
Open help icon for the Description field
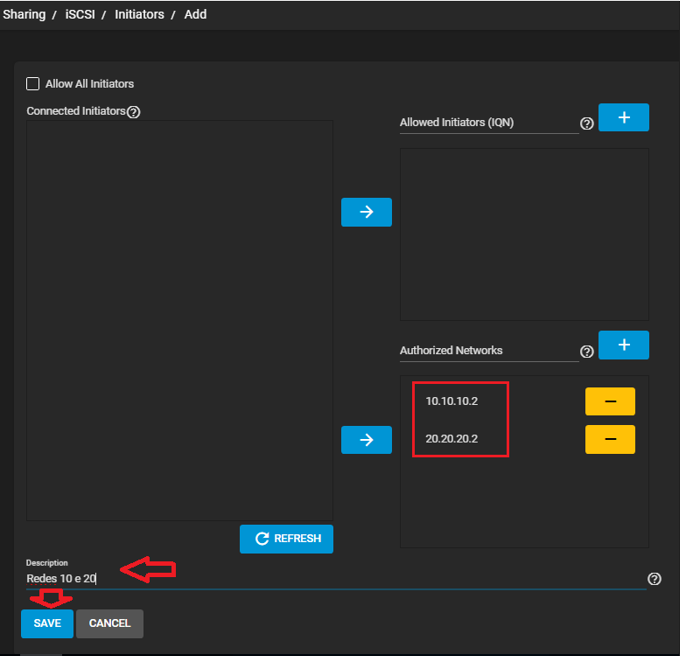coord(654,579)
